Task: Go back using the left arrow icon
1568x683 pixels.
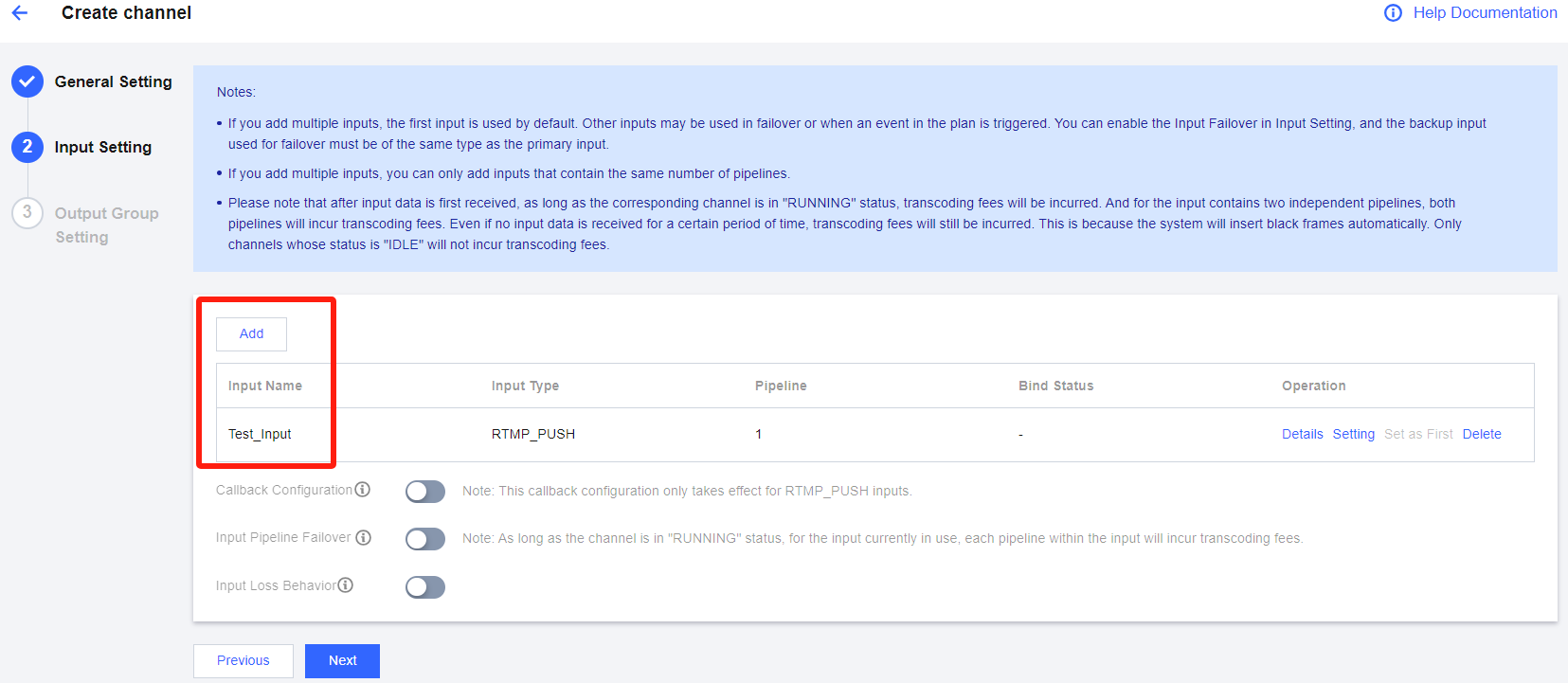Action: pos(20,13)
